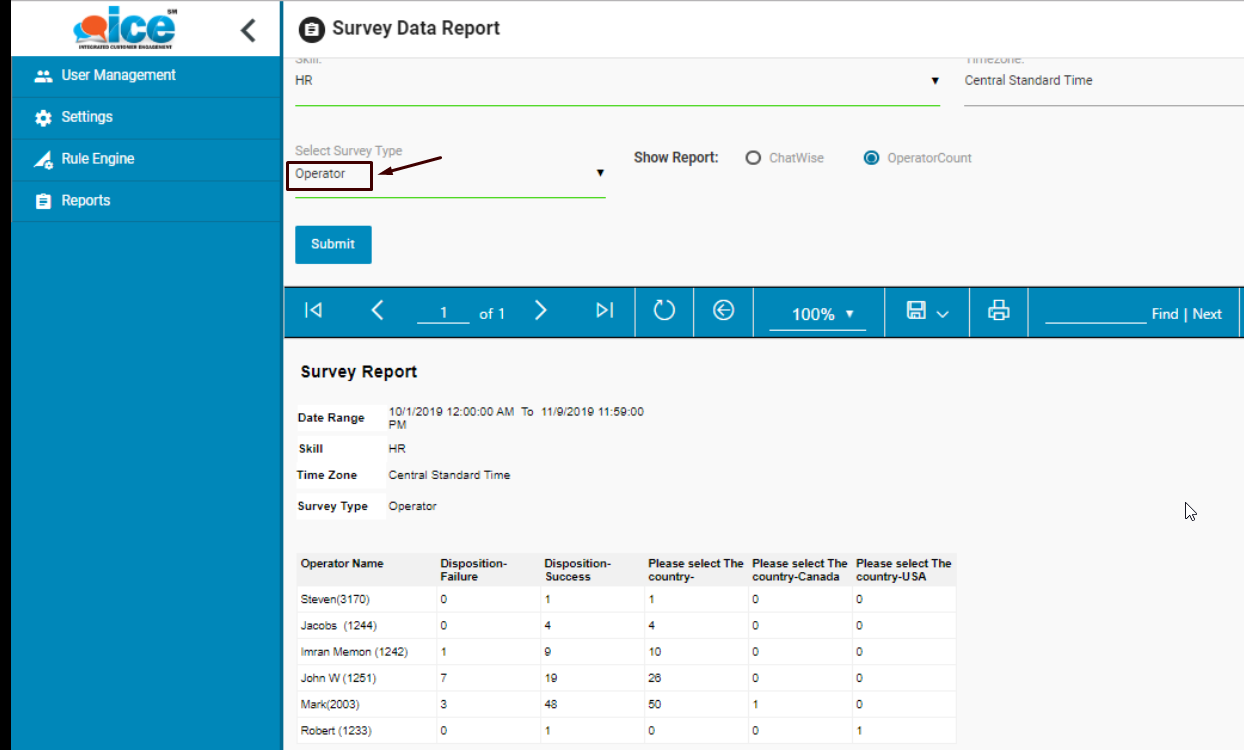Go to previous report page
The width and height of the screenshot is (1244, 750).
pyautogui.click(x=377, y=311)
